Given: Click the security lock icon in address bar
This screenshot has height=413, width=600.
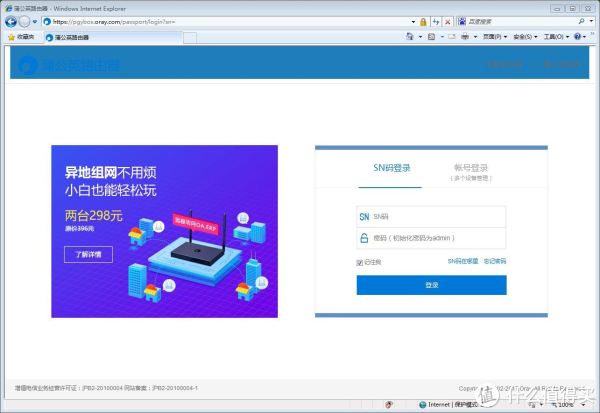Looking at the screenshot, I should 423,22.
